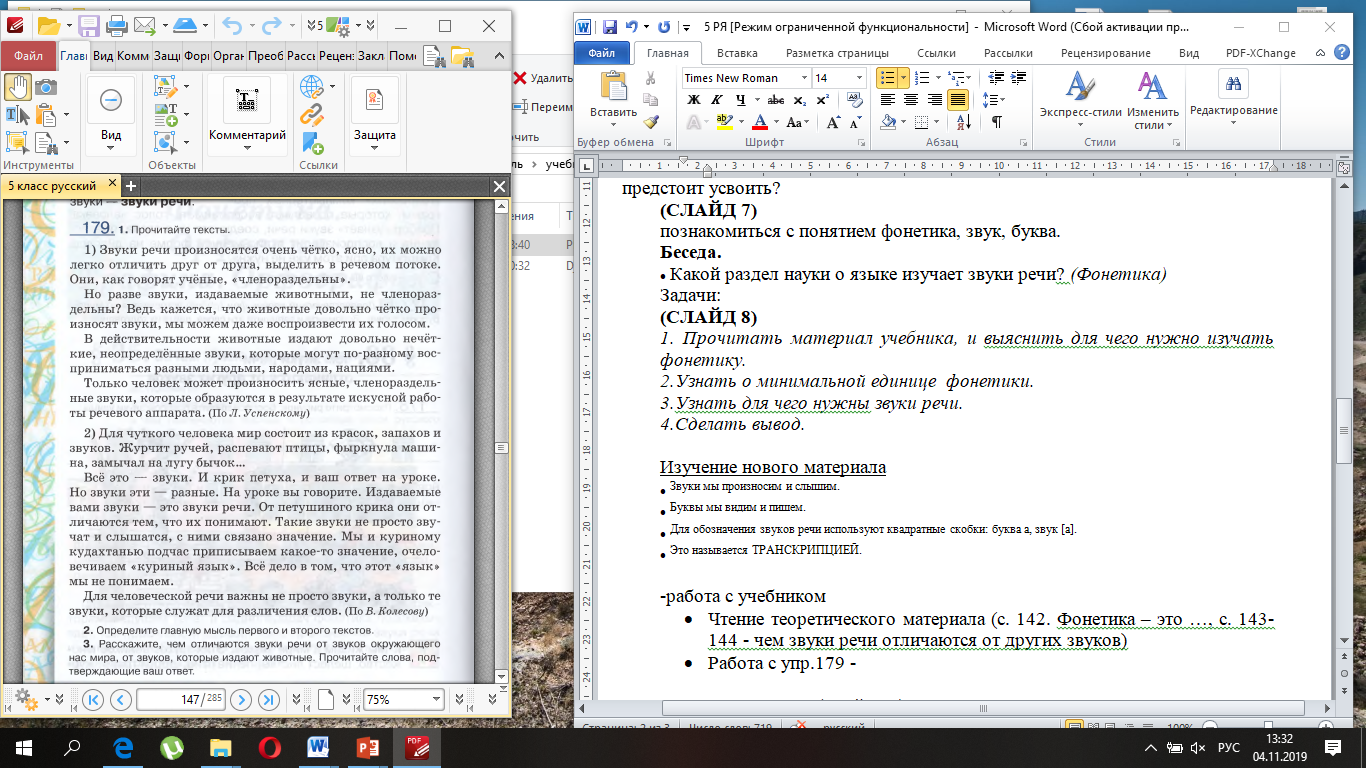Open the PDF-XChange tab in Word
Image resolution: width=1366 pixels, height=768 pixels.
tap(1260, 53)
